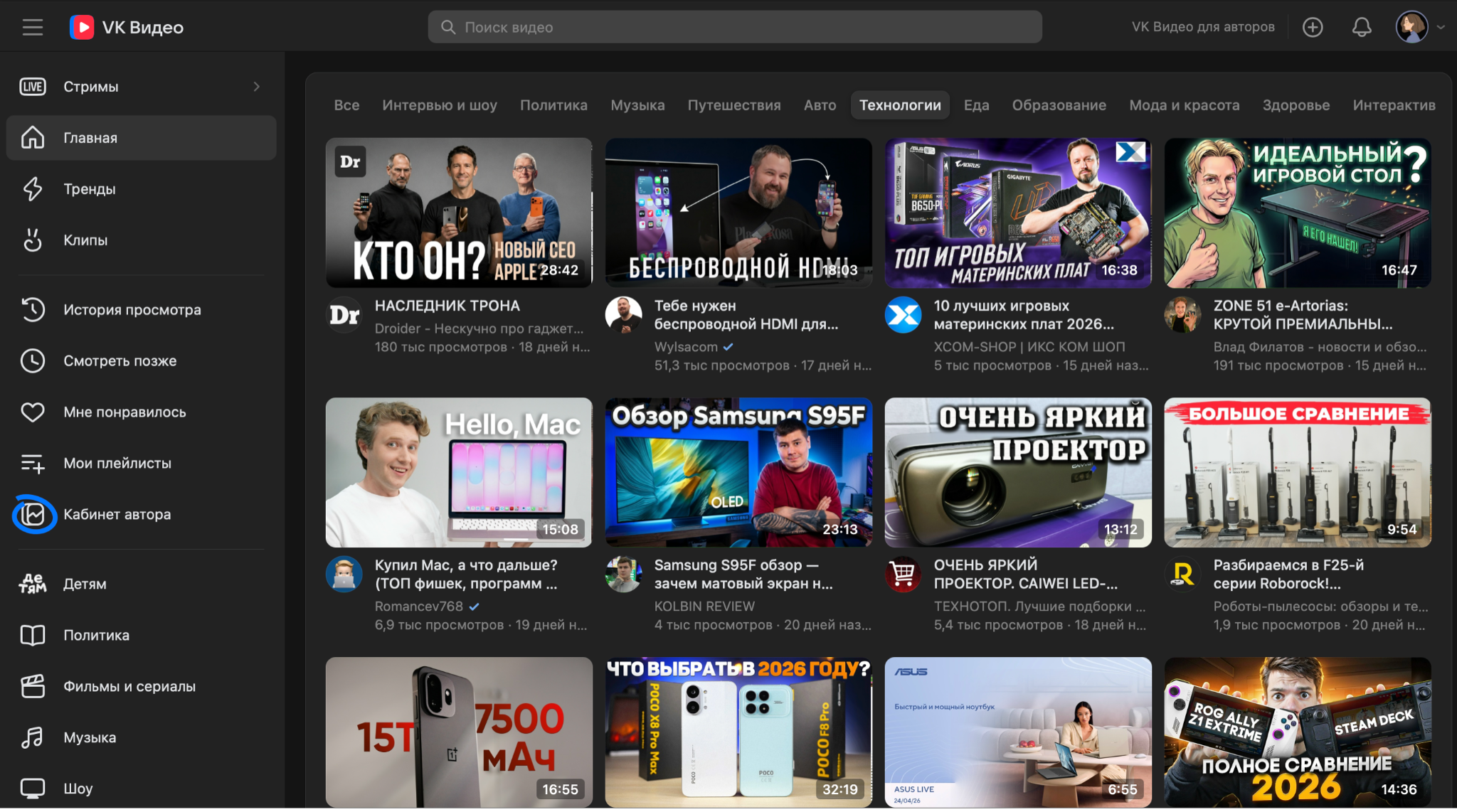Open notifications bell icon
This screenshot has width=1457, height=812.
pyautogui.click(x=1362, y=27)
